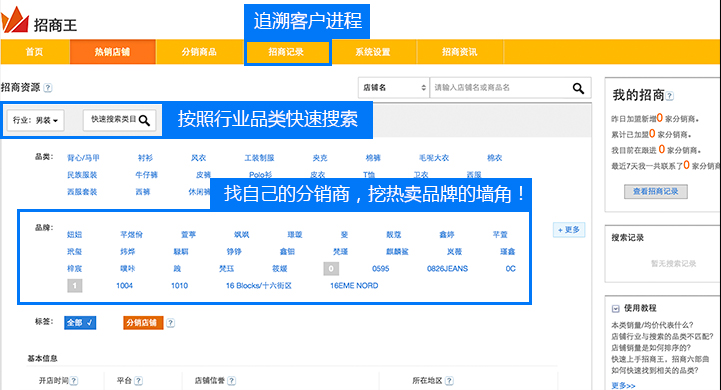Open the 店铺名 search type dropdown
Viewport: 721px width, 390px height.
coord(394,87)
